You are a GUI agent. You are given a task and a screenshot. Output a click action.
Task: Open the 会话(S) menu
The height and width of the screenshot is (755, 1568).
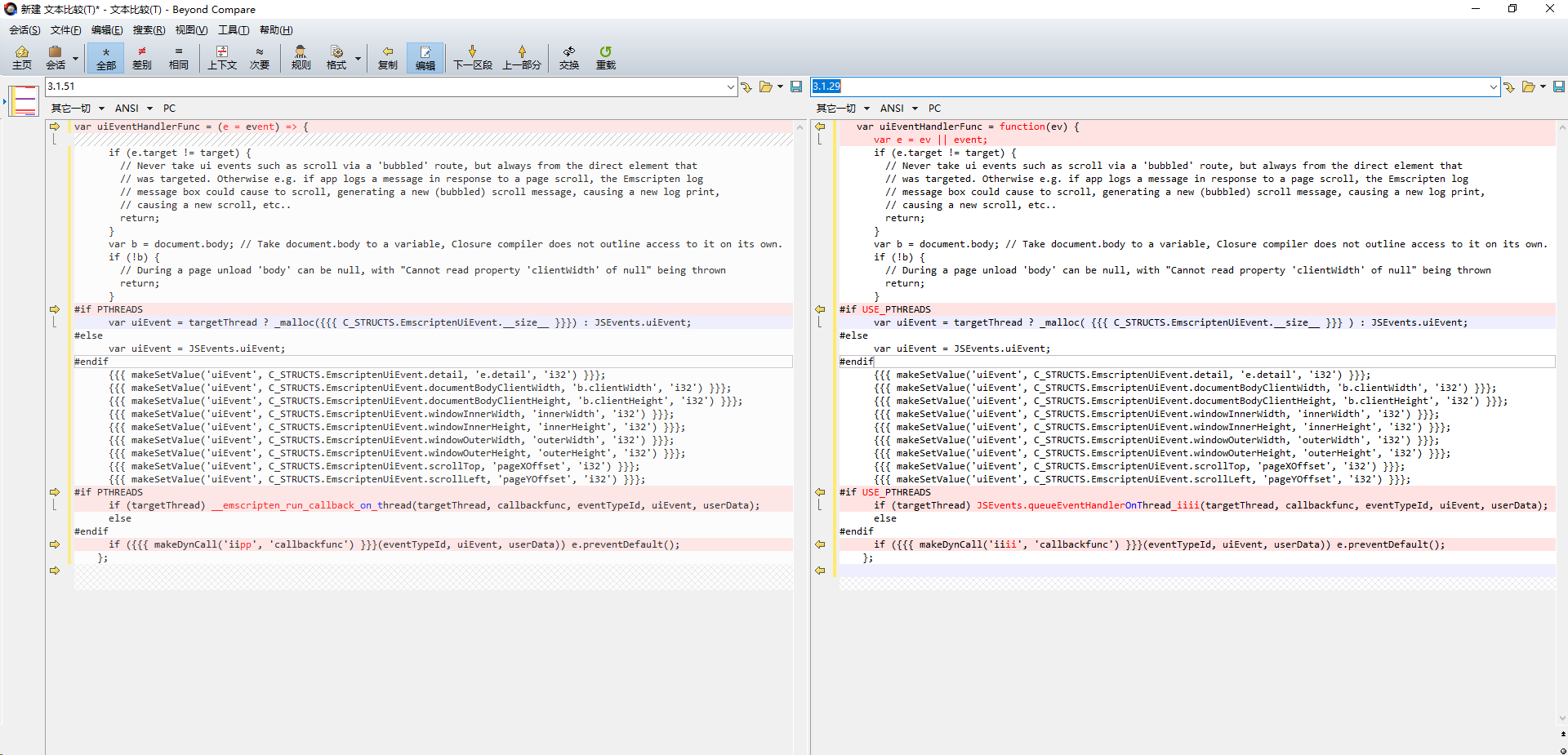click(x=24, y=30)
